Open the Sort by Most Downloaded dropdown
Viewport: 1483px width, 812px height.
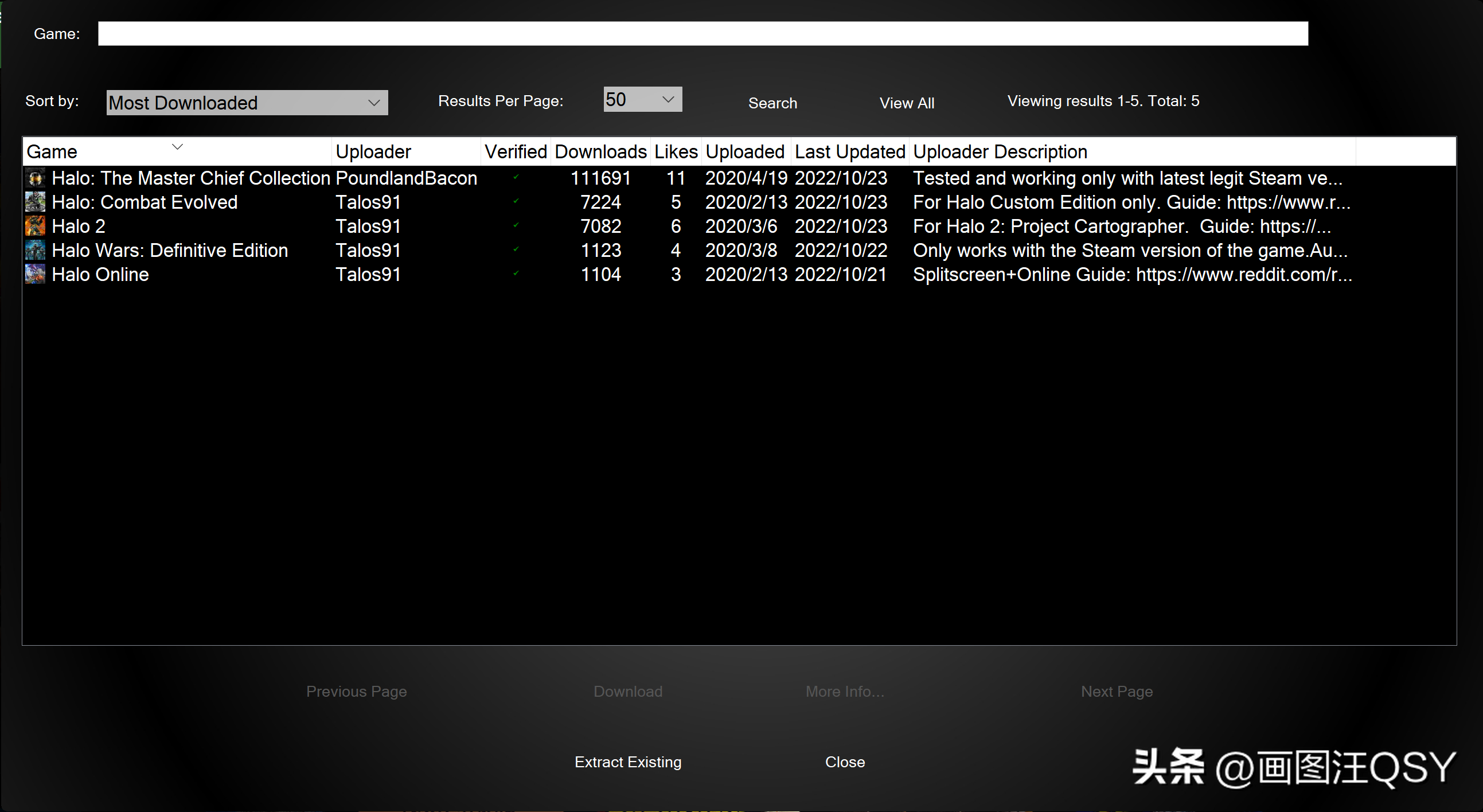click(x=247, y=103)
